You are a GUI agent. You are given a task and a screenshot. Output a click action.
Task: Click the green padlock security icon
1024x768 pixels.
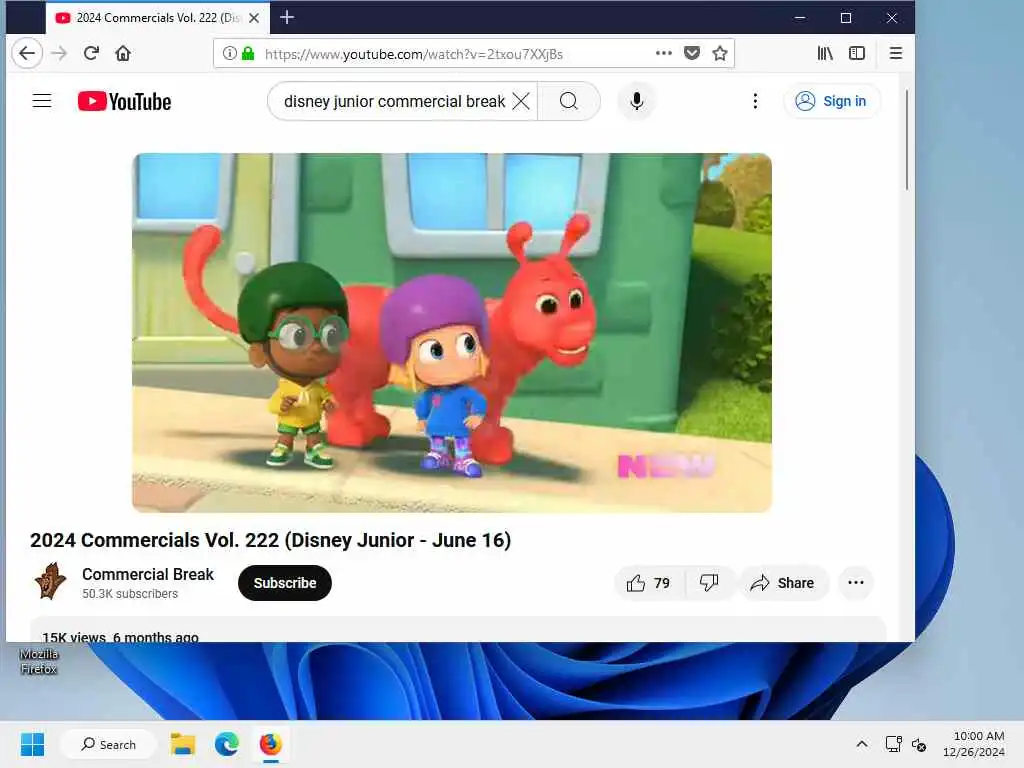pos(248,54)
